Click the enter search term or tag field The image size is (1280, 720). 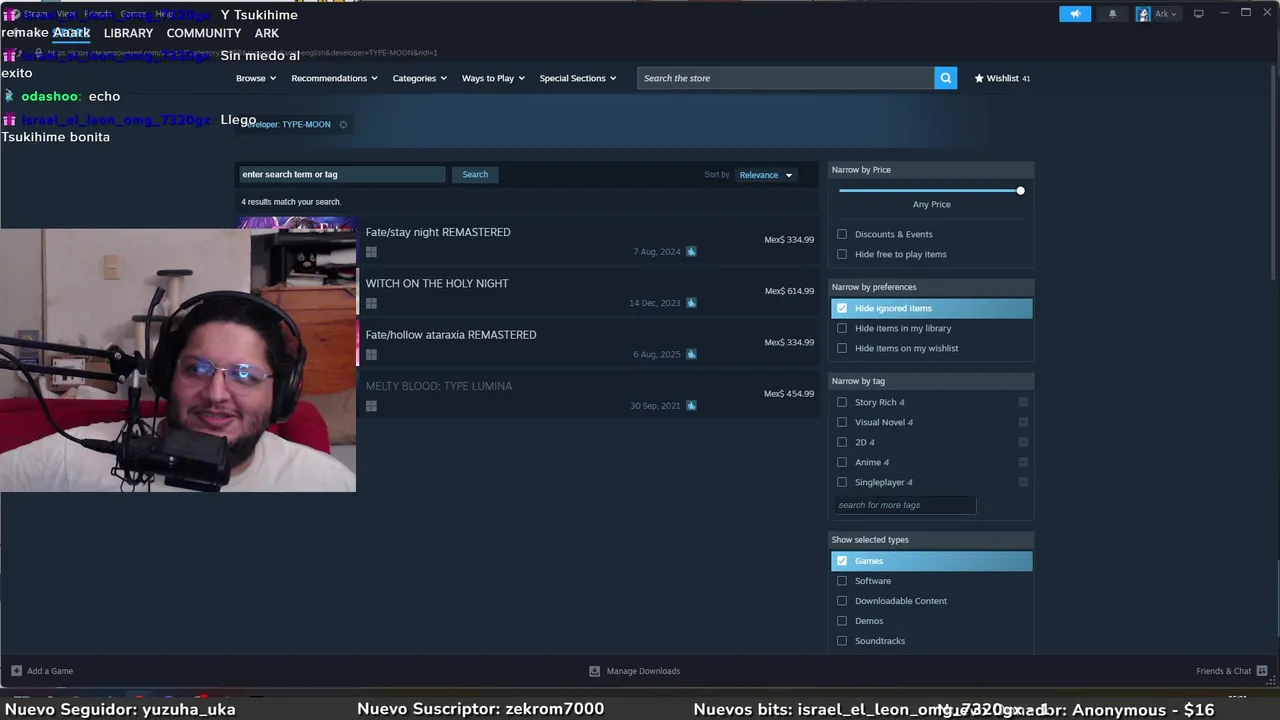[x=341, y=174]
